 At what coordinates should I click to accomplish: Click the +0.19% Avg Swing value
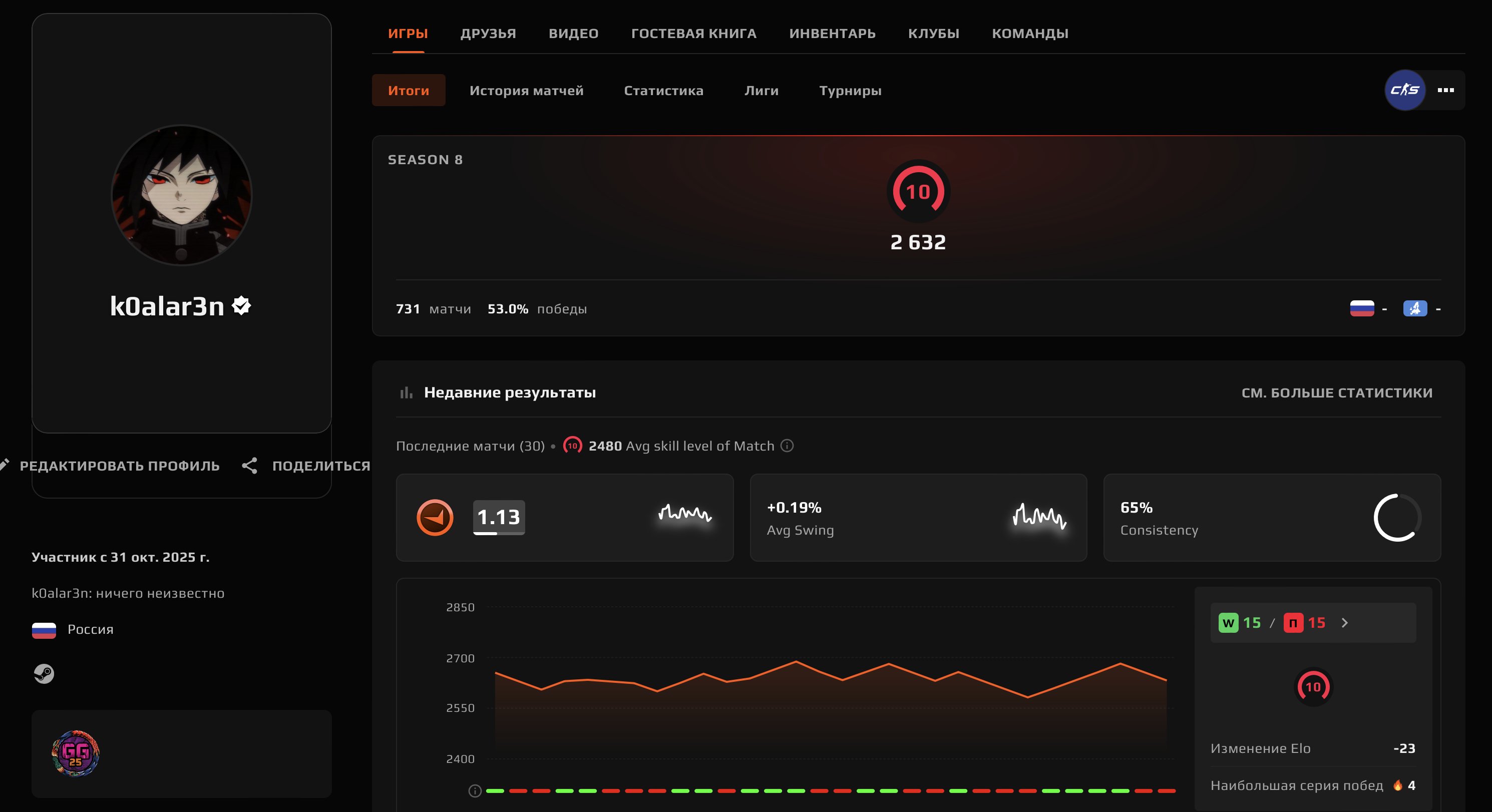[x=794, y=507]
